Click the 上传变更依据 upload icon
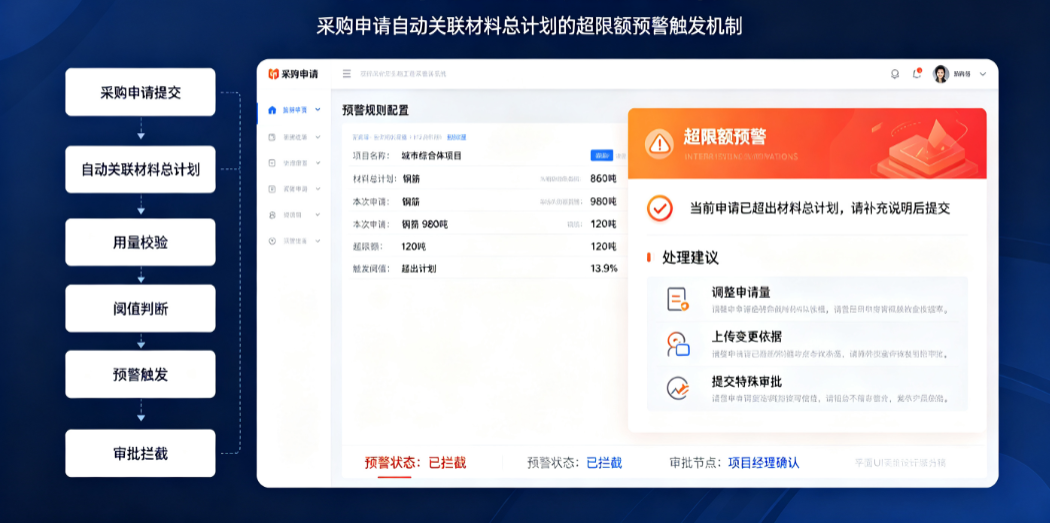 [678, 344]
